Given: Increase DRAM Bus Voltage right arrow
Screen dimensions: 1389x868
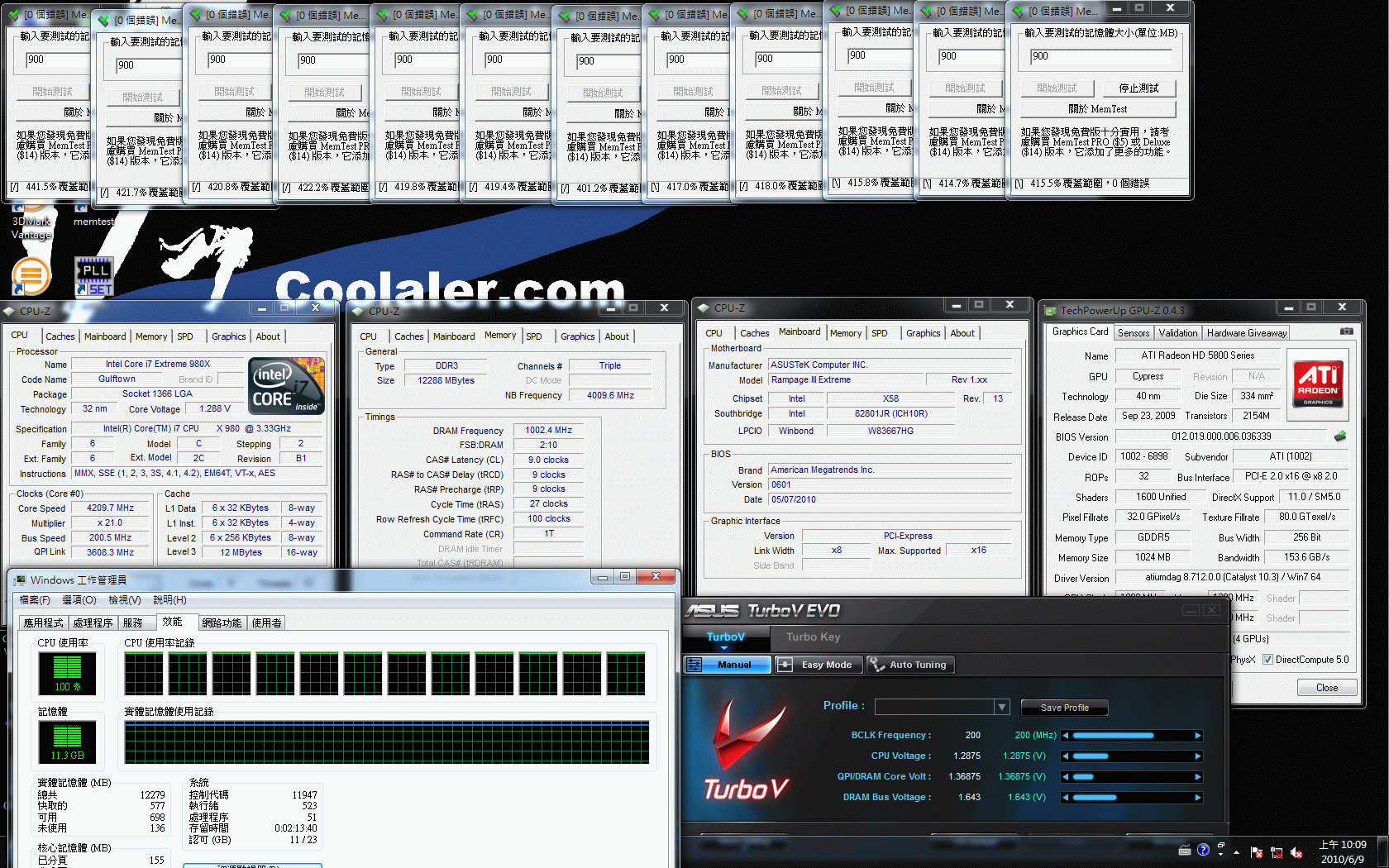Looking at the screenshot, I should (1198, 797).
